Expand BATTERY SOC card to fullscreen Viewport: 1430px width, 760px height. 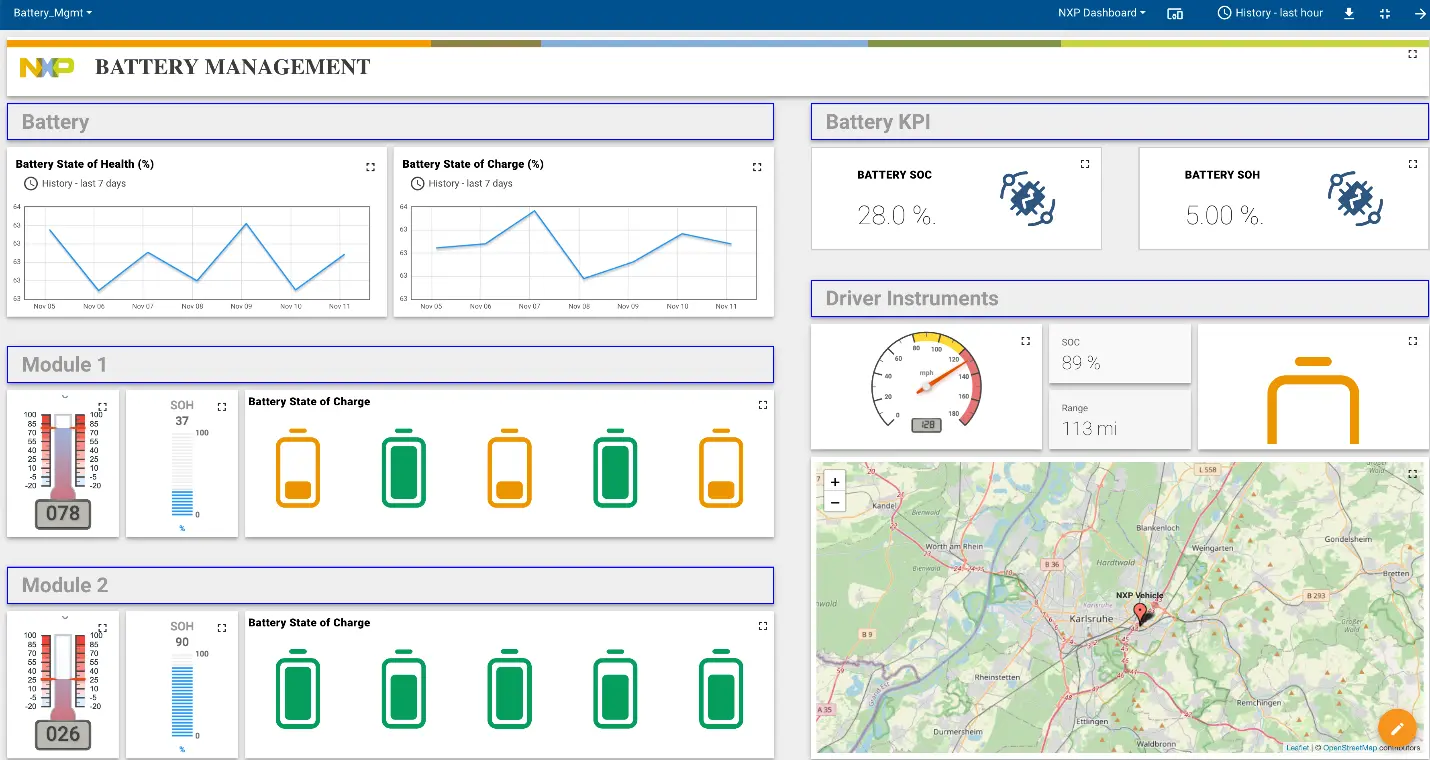(x=1085, y=163)
